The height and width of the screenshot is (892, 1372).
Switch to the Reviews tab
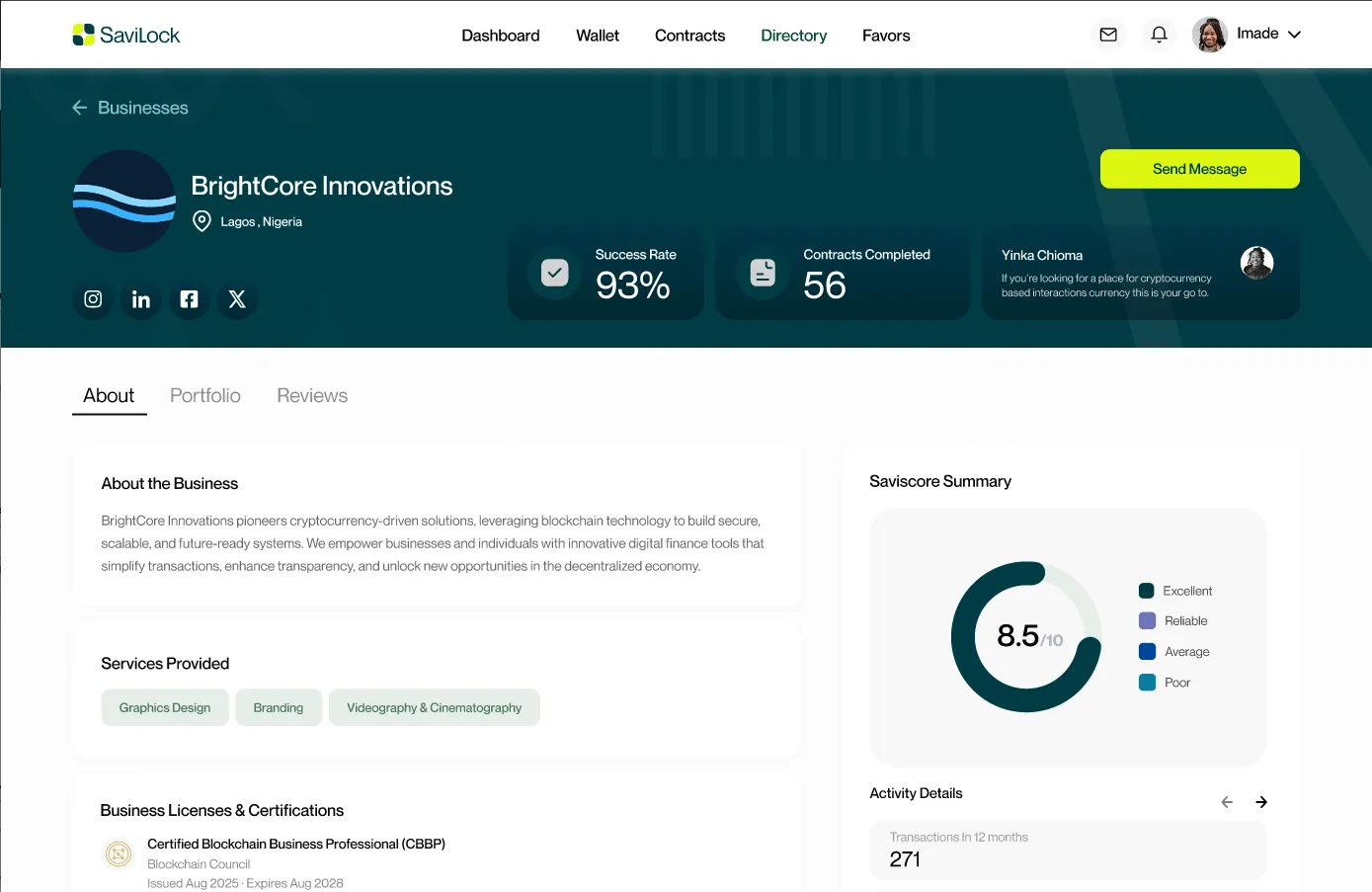click(x=311, y=395)
